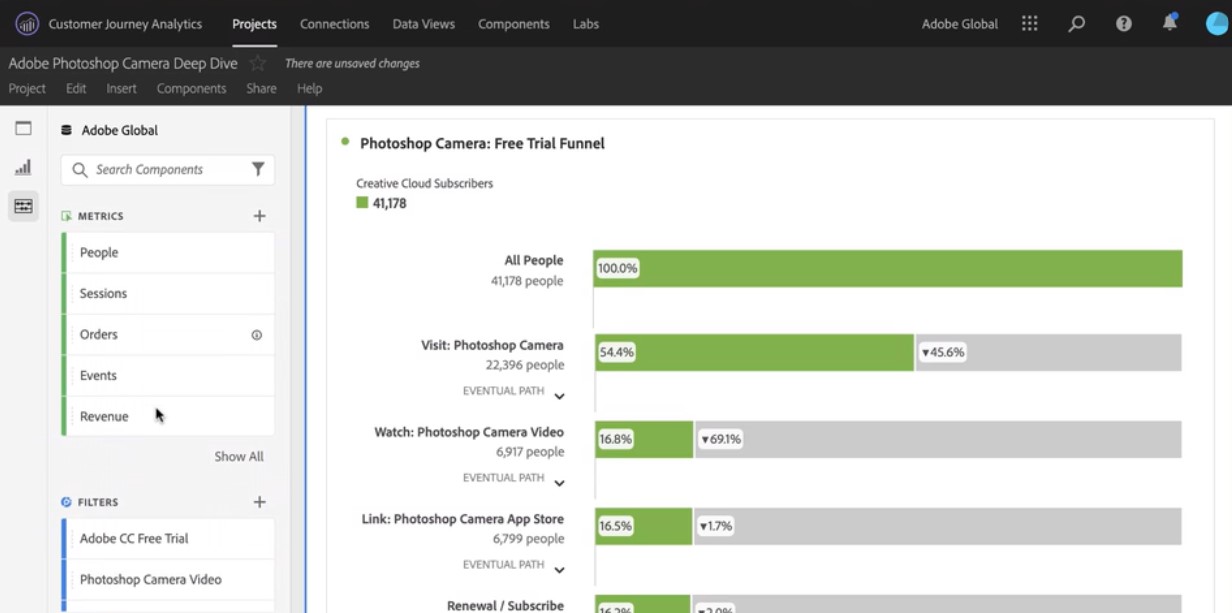Click the filter funnel icon in search box

click(258, 169)
